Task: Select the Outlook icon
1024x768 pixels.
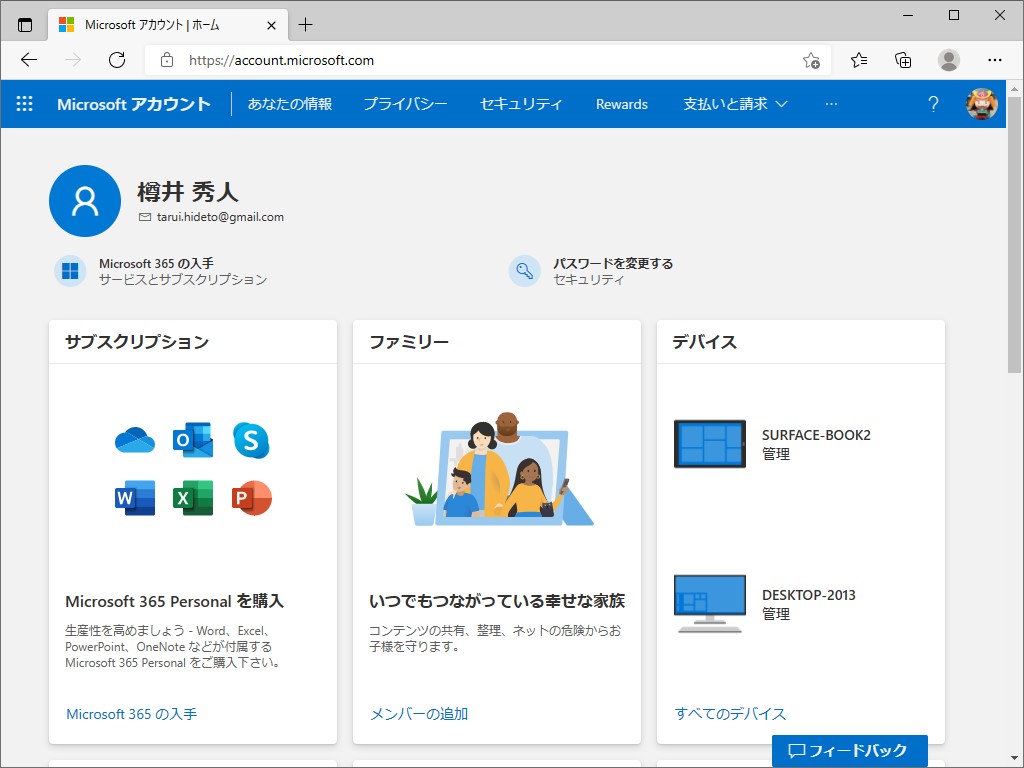Action: point(192,440)
